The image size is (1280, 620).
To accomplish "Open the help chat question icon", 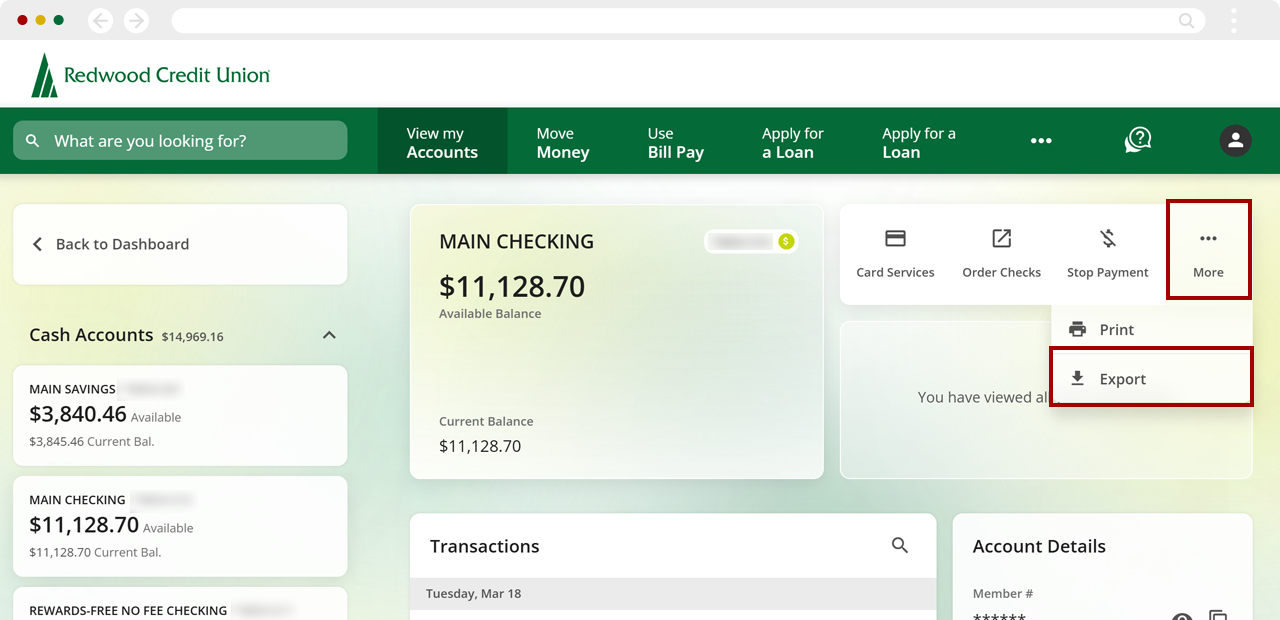I will click(1138, 140).
